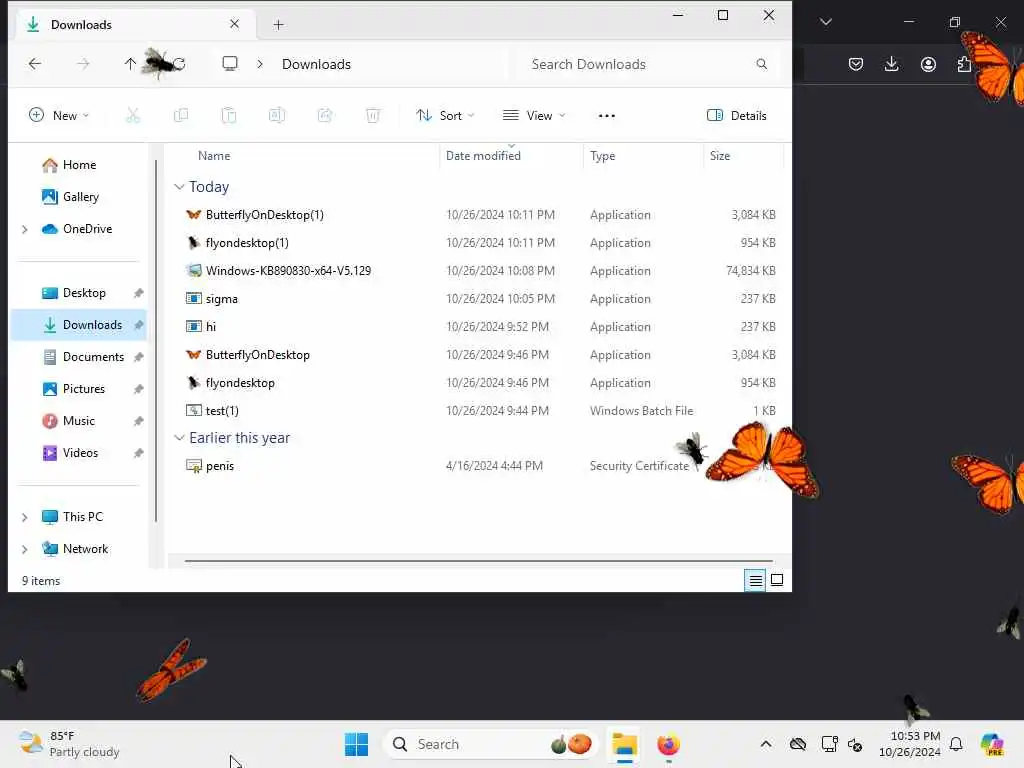Expand OneDrive in the sidebar
Image resolution: width=1024 pixels, height=768 pixels.
25,229
